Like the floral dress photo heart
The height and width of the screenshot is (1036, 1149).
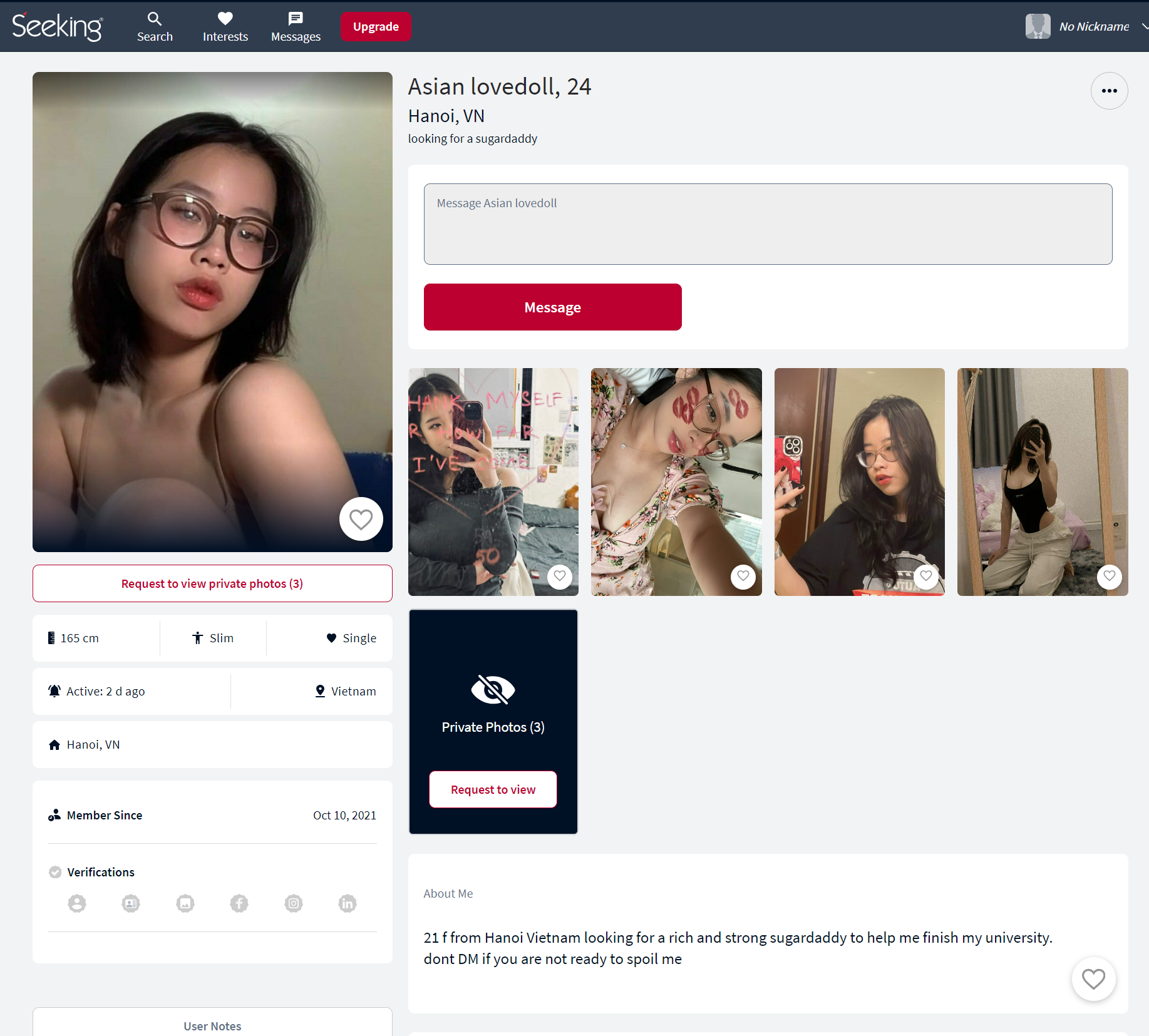743,576
